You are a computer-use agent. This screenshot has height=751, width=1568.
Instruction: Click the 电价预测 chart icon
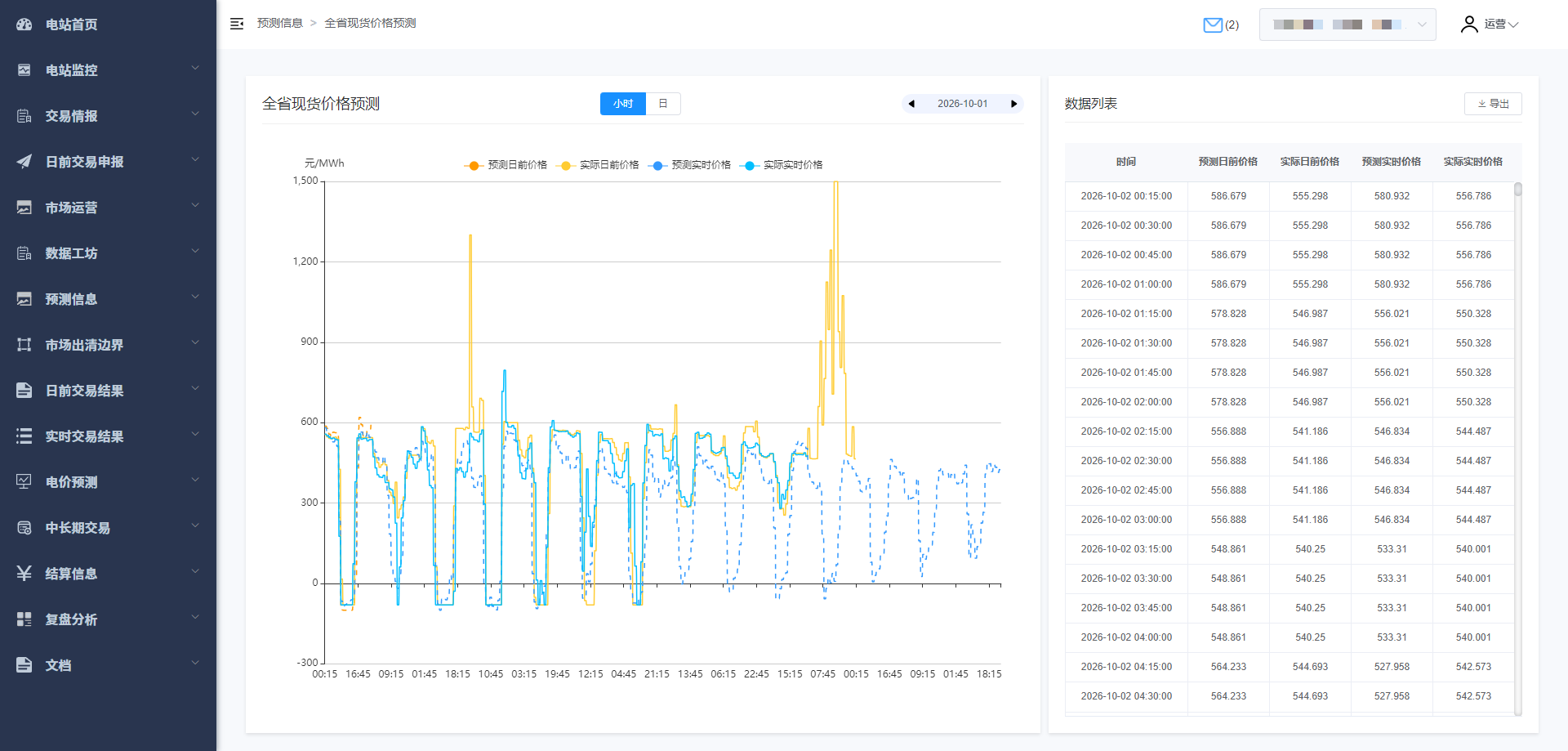(x=24, y=482)
